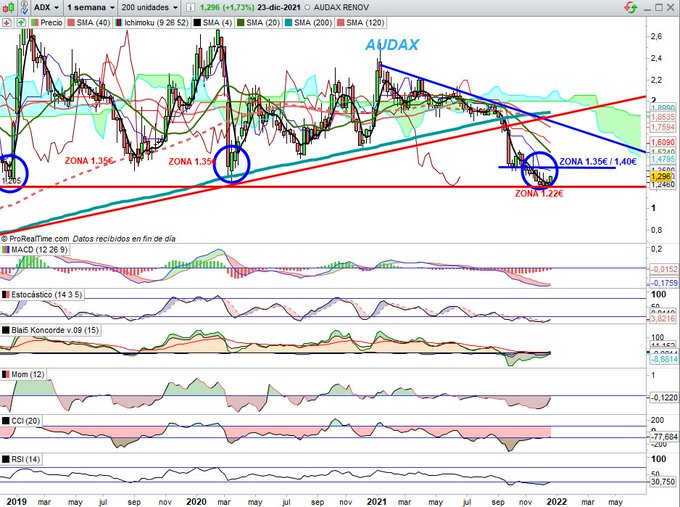This screenshot has width=680, height=507.
Task: Select the 'ZONA 1.22€' annotation
Action: click(x=539, y=194)
